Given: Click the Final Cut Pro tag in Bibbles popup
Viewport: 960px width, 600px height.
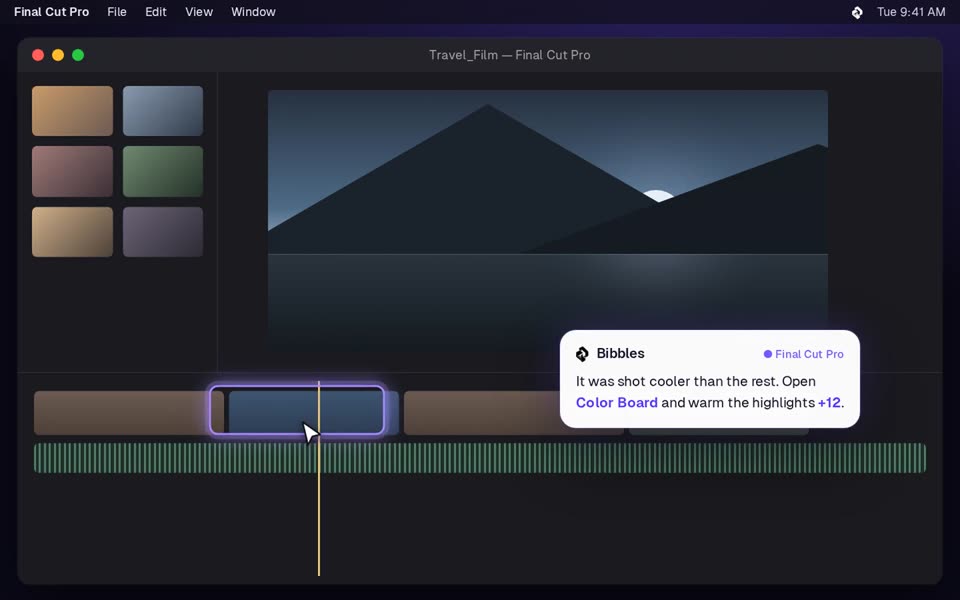Looking at the screenshot, I should (803, 354).
